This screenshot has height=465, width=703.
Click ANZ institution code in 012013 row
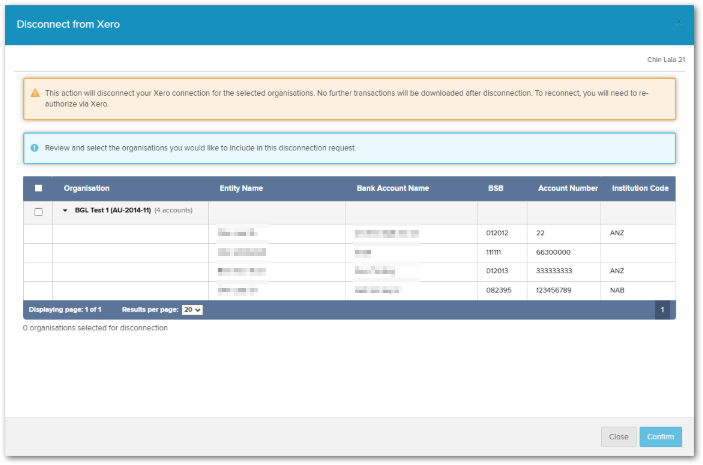click(x=617, y=271)
